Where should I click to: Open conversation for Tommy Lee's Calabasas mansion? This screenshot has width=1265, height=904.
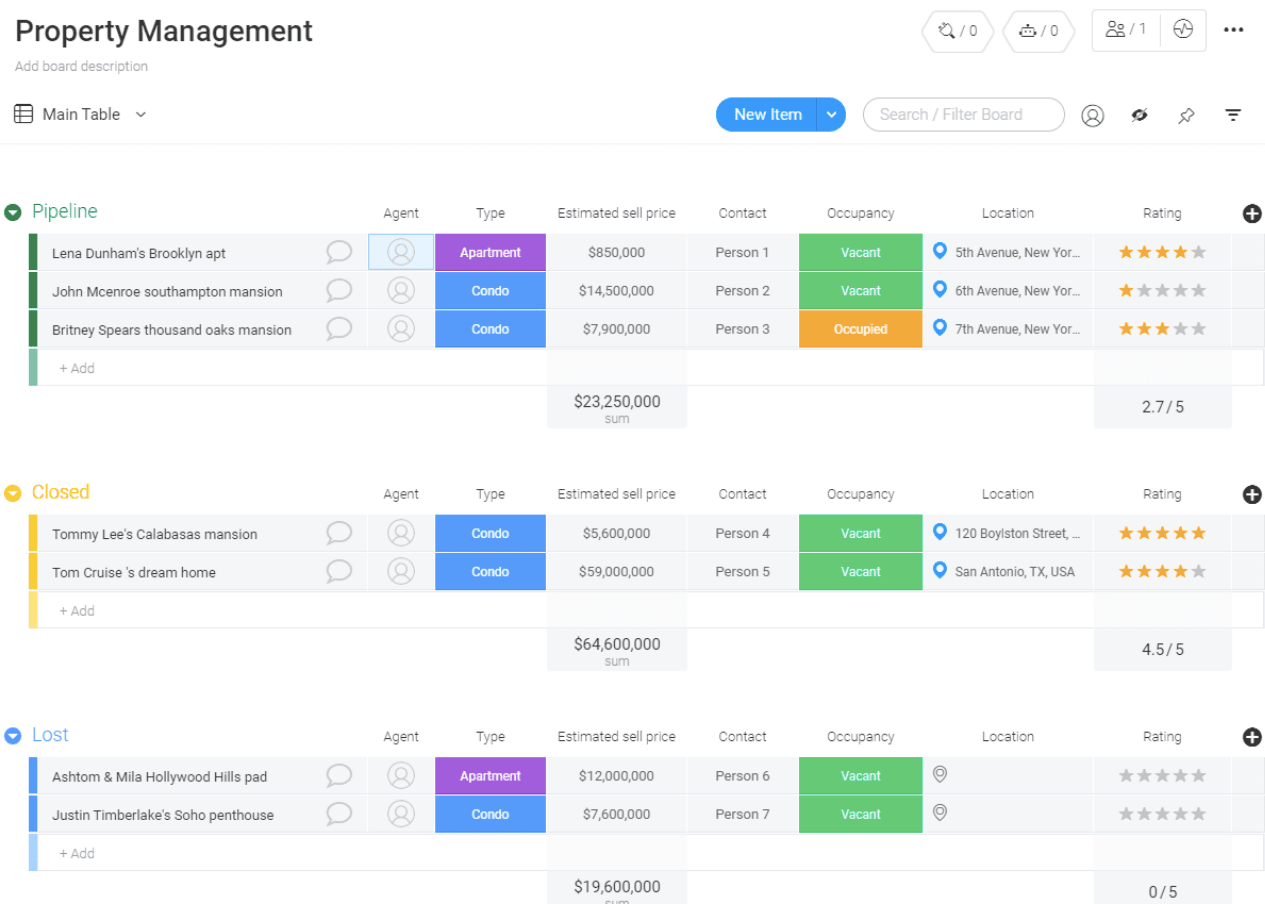click(x=339, y=533)
